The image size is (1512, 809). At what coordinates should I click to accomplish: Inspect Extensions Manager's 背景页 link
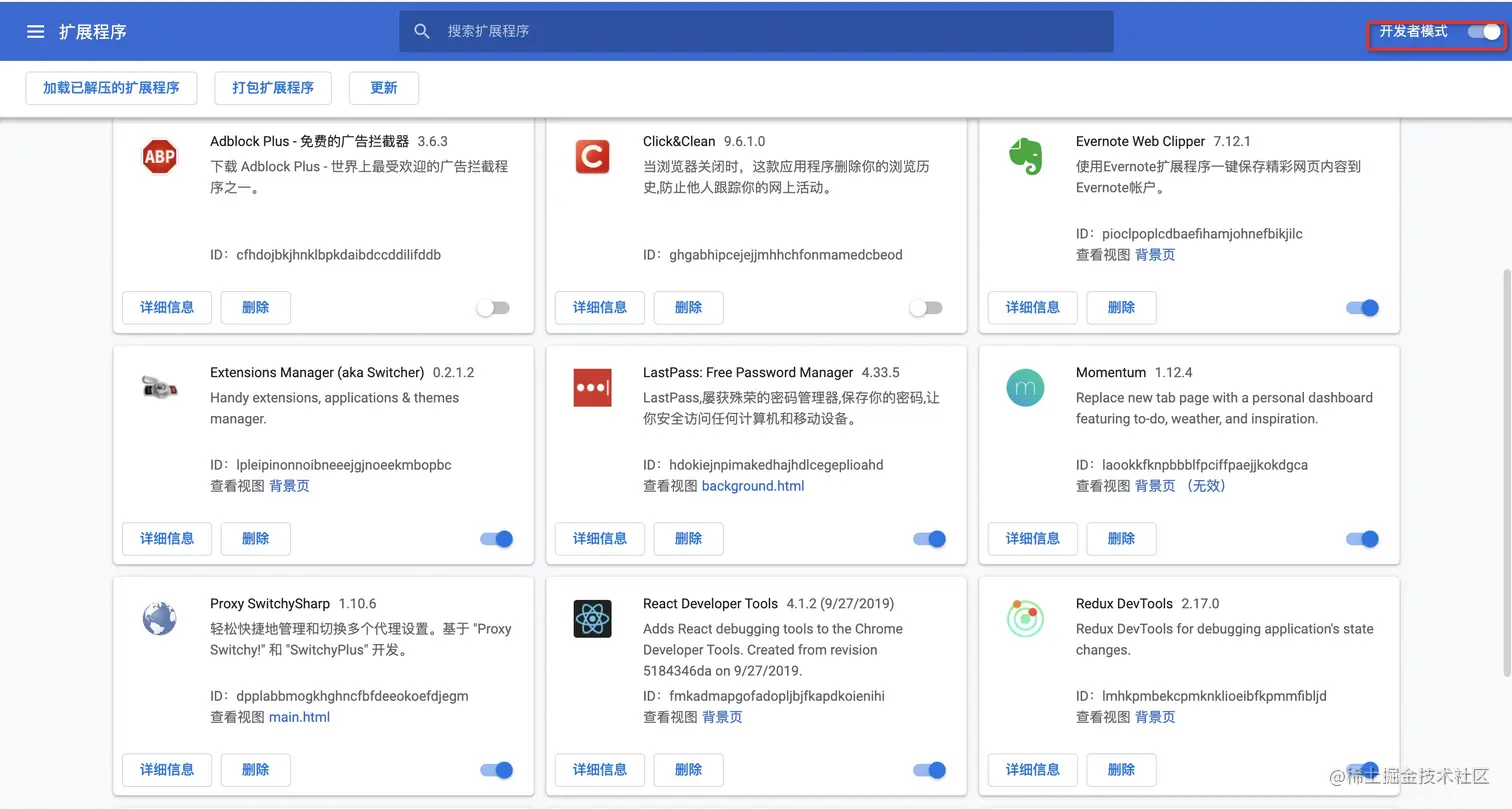pos(289,486)
